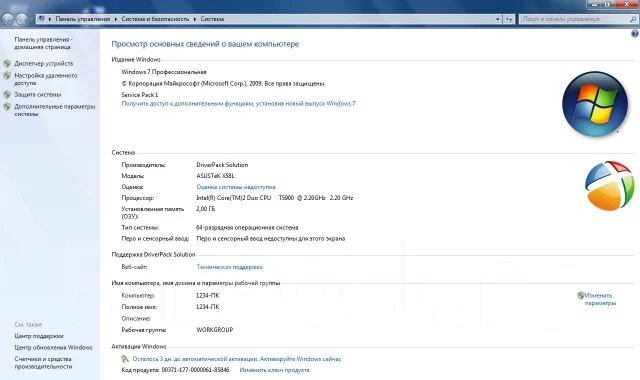Click Оценка системы недоступна link
The image size is (640, 380).
coord(236,187)
